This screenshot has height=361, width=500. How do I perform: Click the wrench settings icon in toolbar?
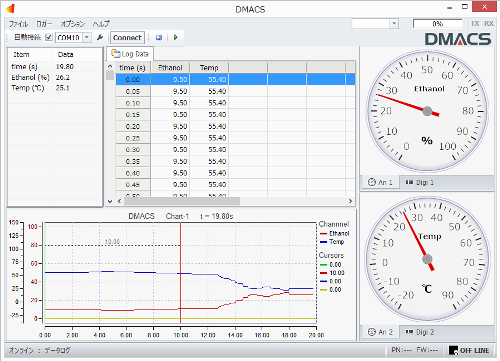point(100,37)
